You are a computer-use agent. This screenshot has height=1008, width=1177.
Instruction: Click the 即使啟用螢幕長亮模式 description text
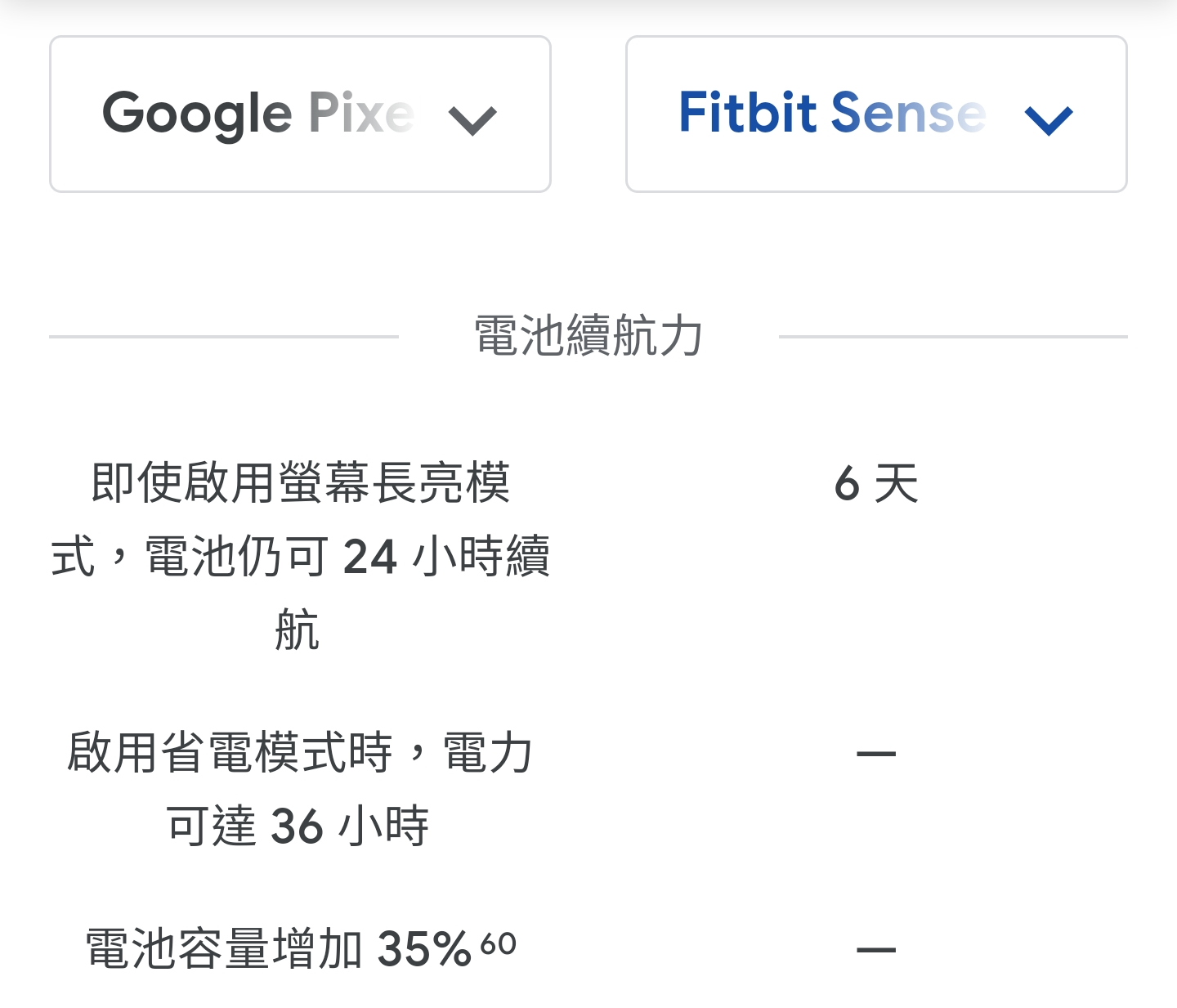(300, 482)
